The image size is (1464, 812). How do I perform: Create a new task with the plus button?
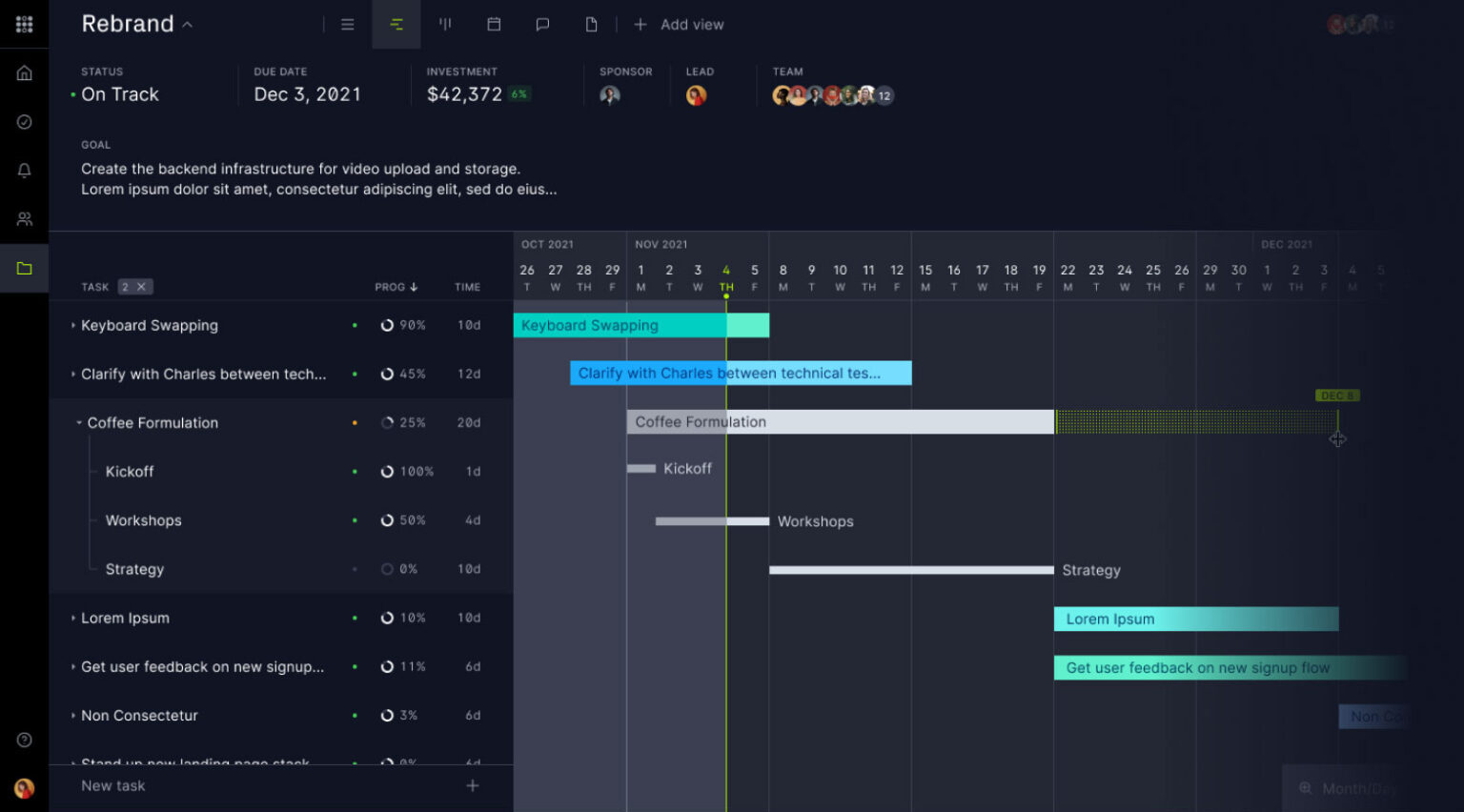click(x=472, y=785)
